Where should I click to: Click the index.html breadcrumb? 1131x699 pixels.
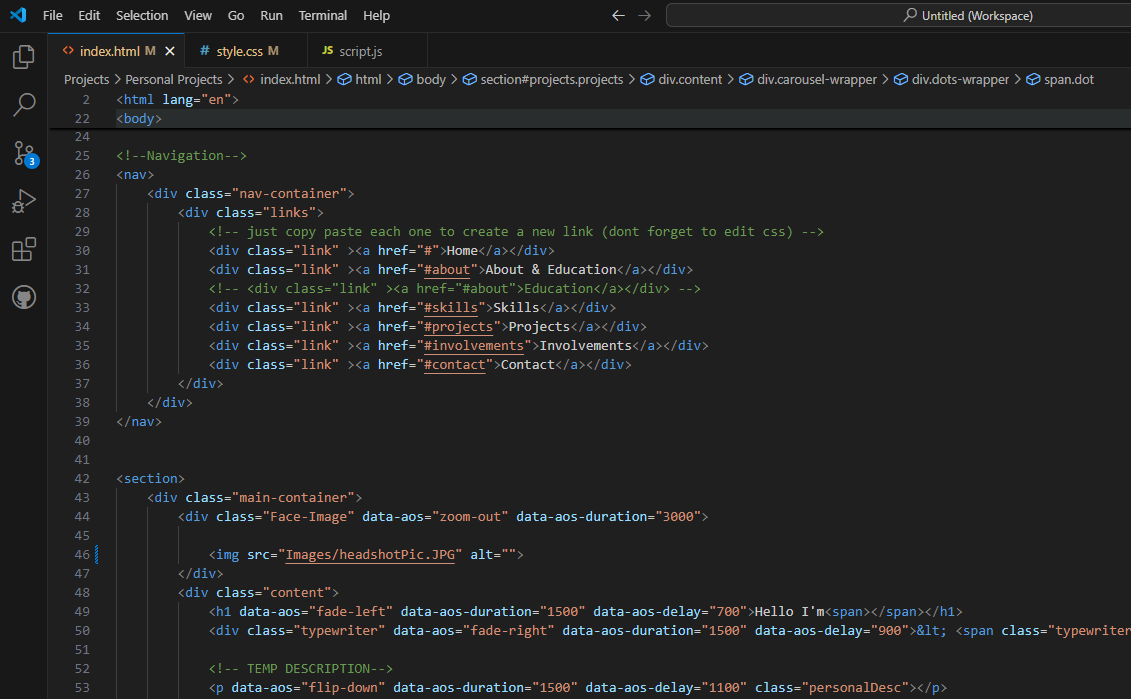click(x=282, y=79)
